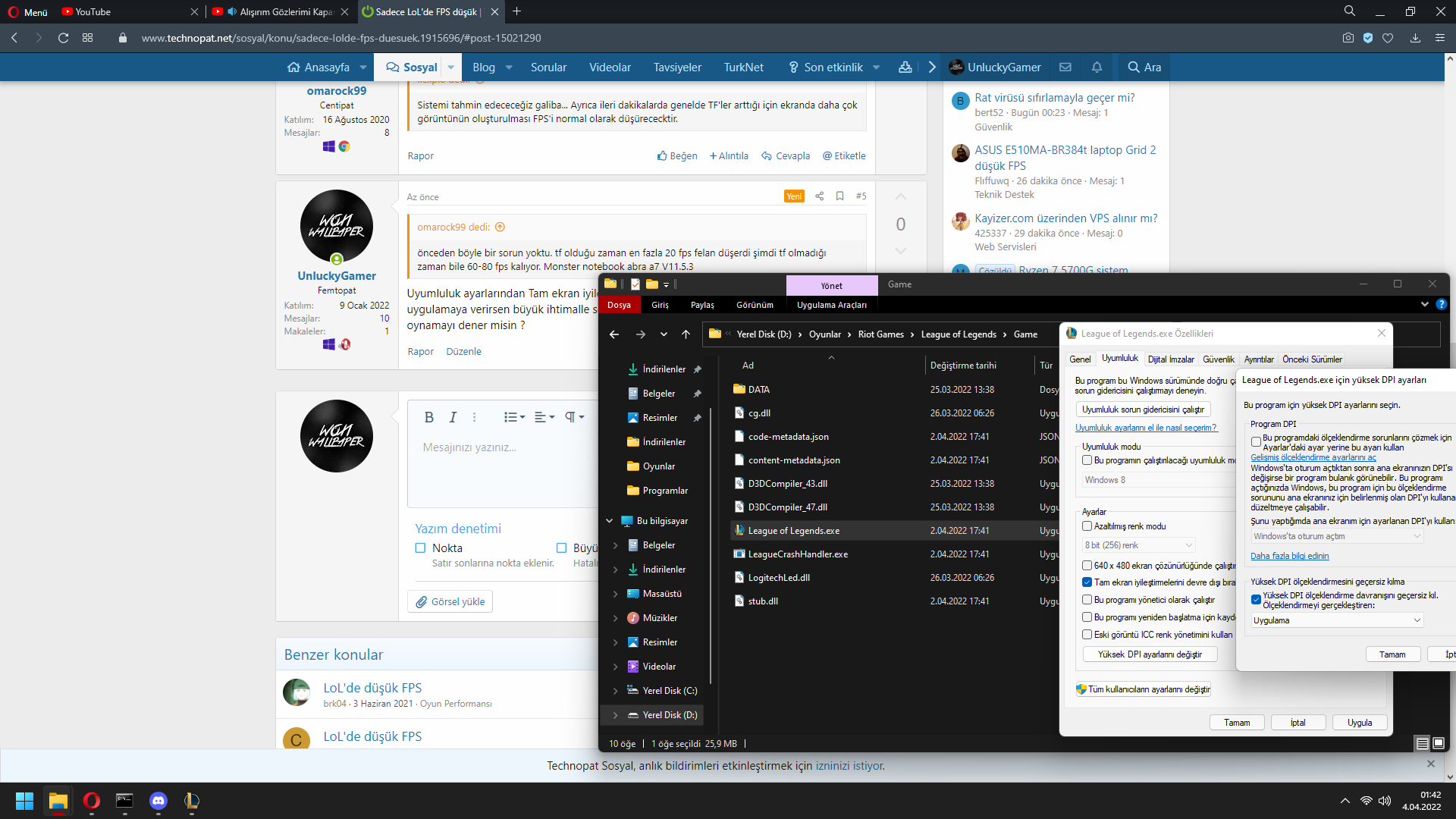Open the 'Görünüm' ribbon tab
Image resolution: width=1456 pixels, height=819 pixels.
tap(755, 305)
